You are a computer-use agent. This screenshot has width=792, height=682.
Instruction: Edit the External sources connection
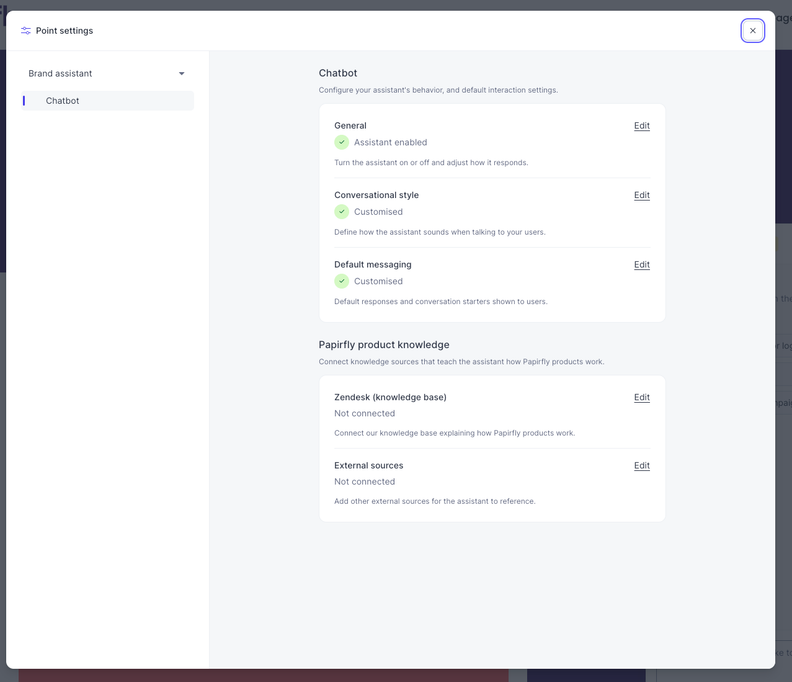pyautogui.click(x=641, y=466)
